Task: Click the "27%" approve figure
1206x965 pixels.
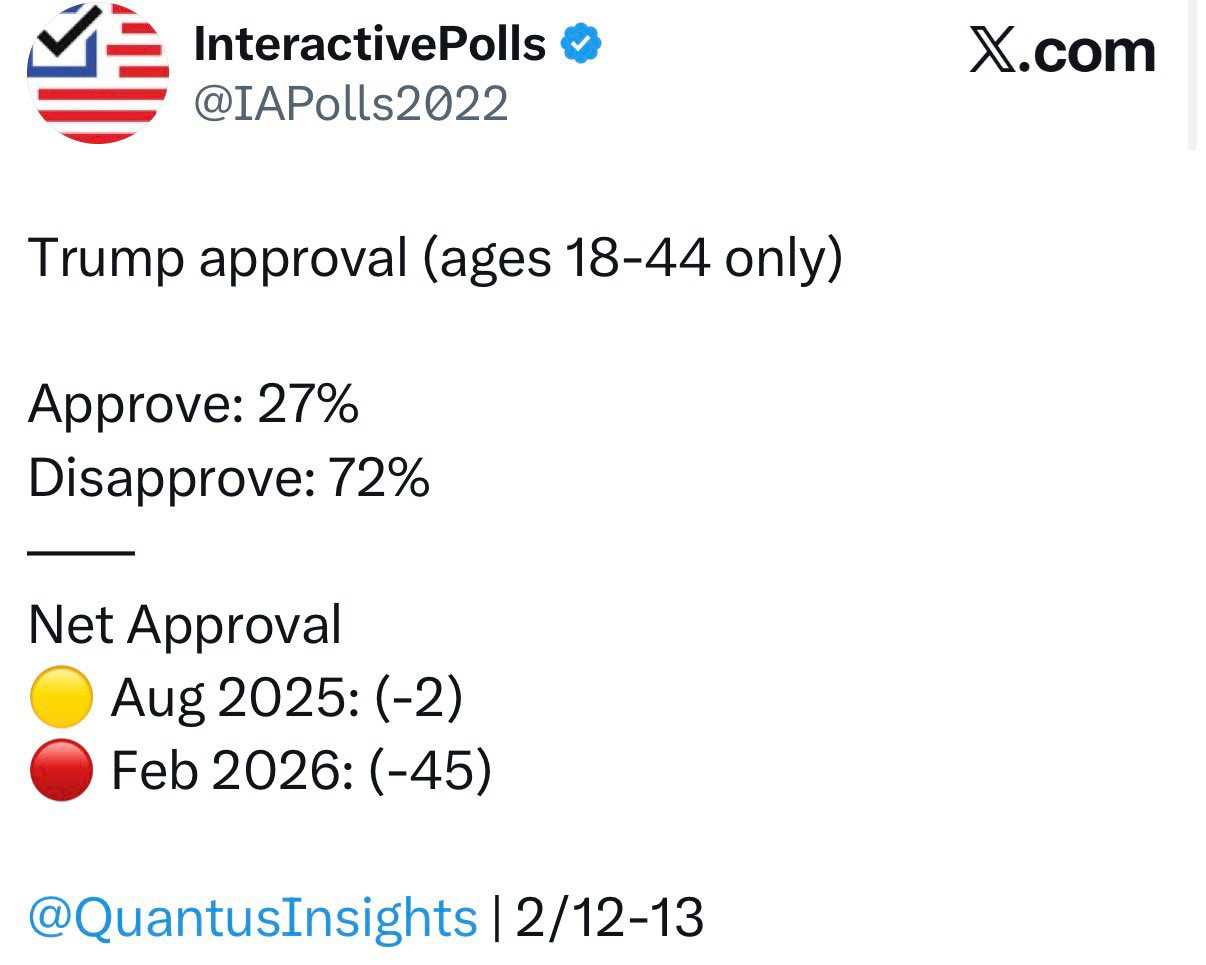Action: 308,405
